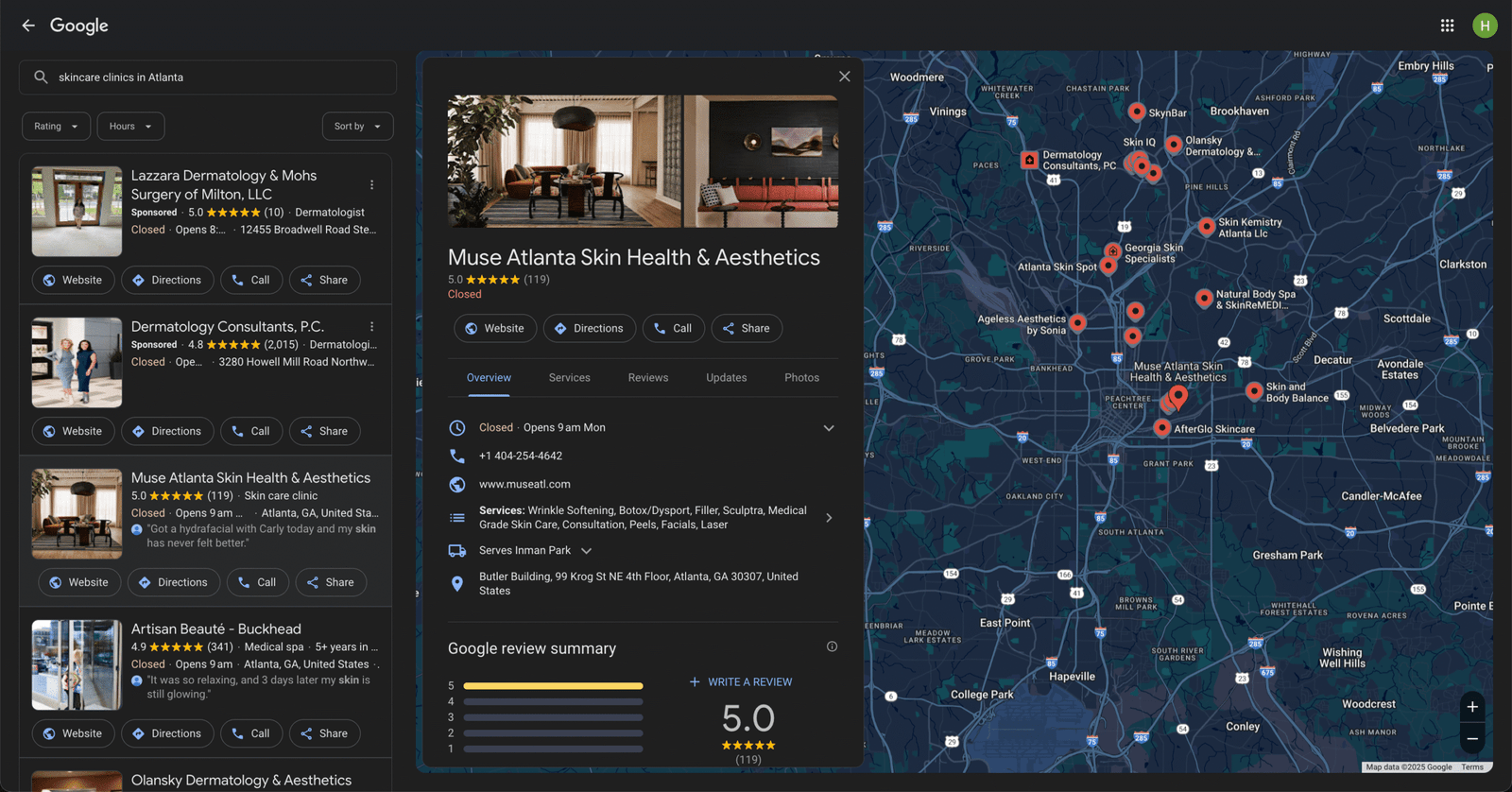Click the 5-star rating bar
Image resolution: width=1512 pixels, height=792 pixels.
[x=554, y=686]
